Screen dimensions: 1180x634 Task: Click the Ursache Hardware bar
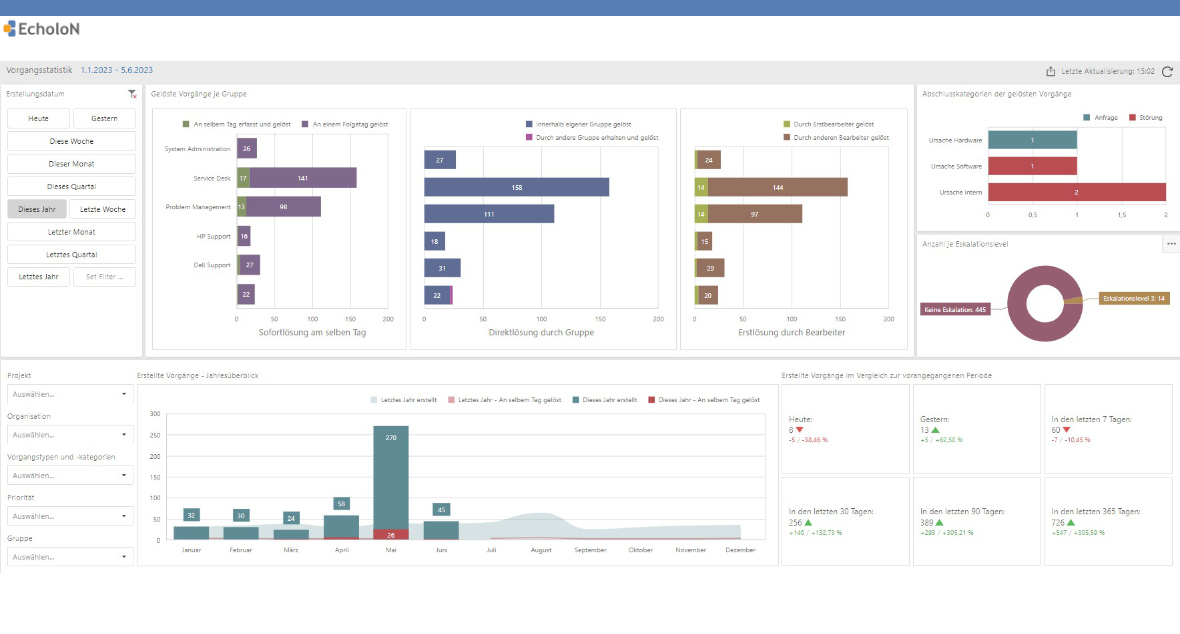[x=1032, y=140]
